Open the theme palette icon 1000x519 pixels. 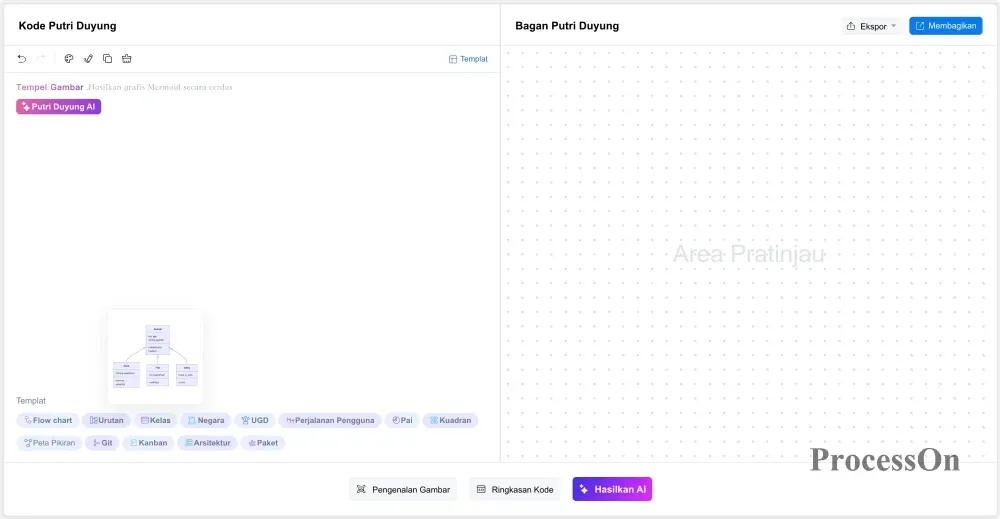pos(69,59)
